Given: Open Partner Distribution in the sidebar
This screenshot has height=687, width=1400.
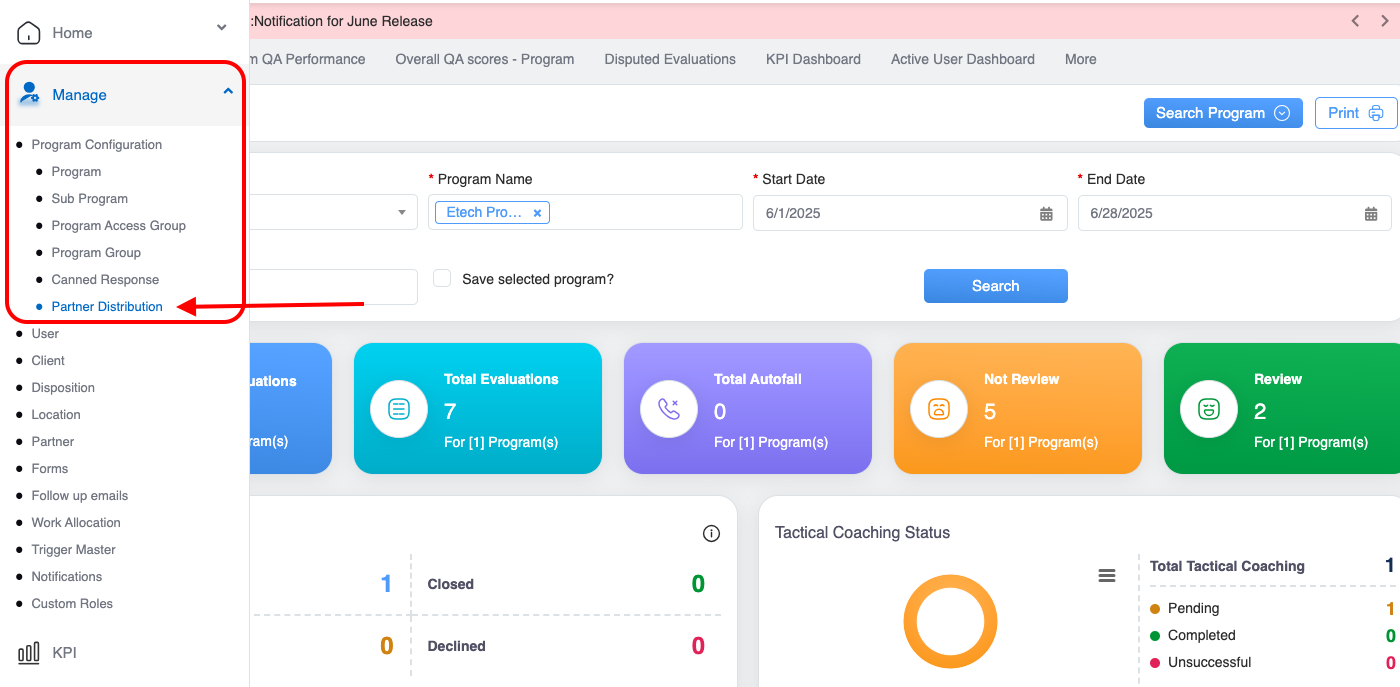Looking at the screenshot, I should click(107, 307).
